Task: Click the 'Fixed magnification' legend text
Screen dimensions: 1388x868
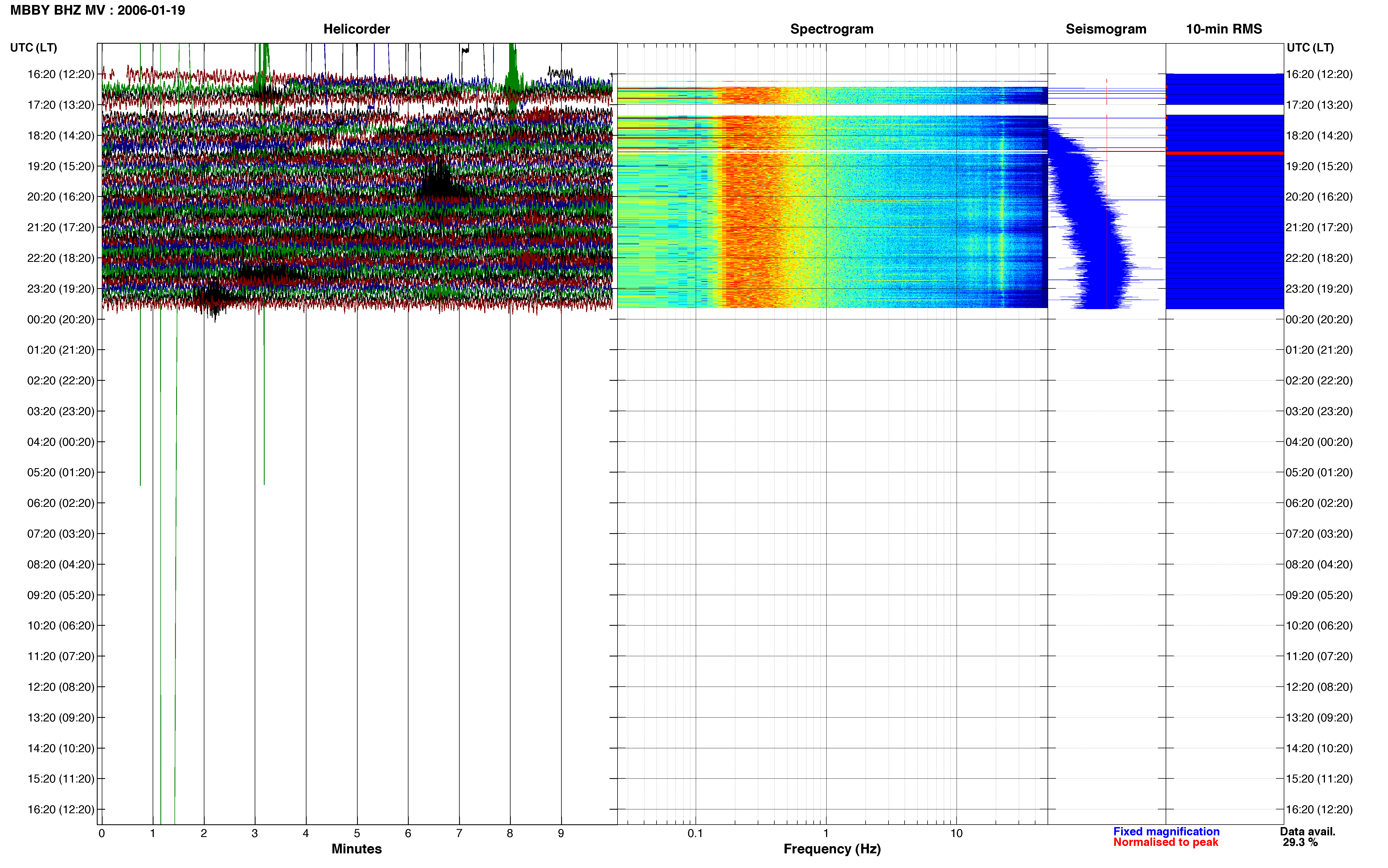Action: (1166, 831)
